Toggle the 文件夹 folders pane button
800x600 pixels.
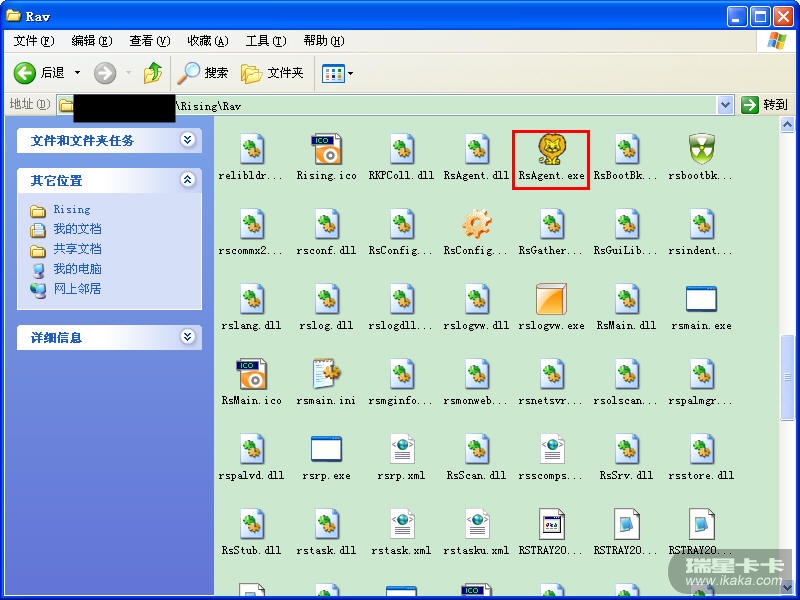point(272,73)
